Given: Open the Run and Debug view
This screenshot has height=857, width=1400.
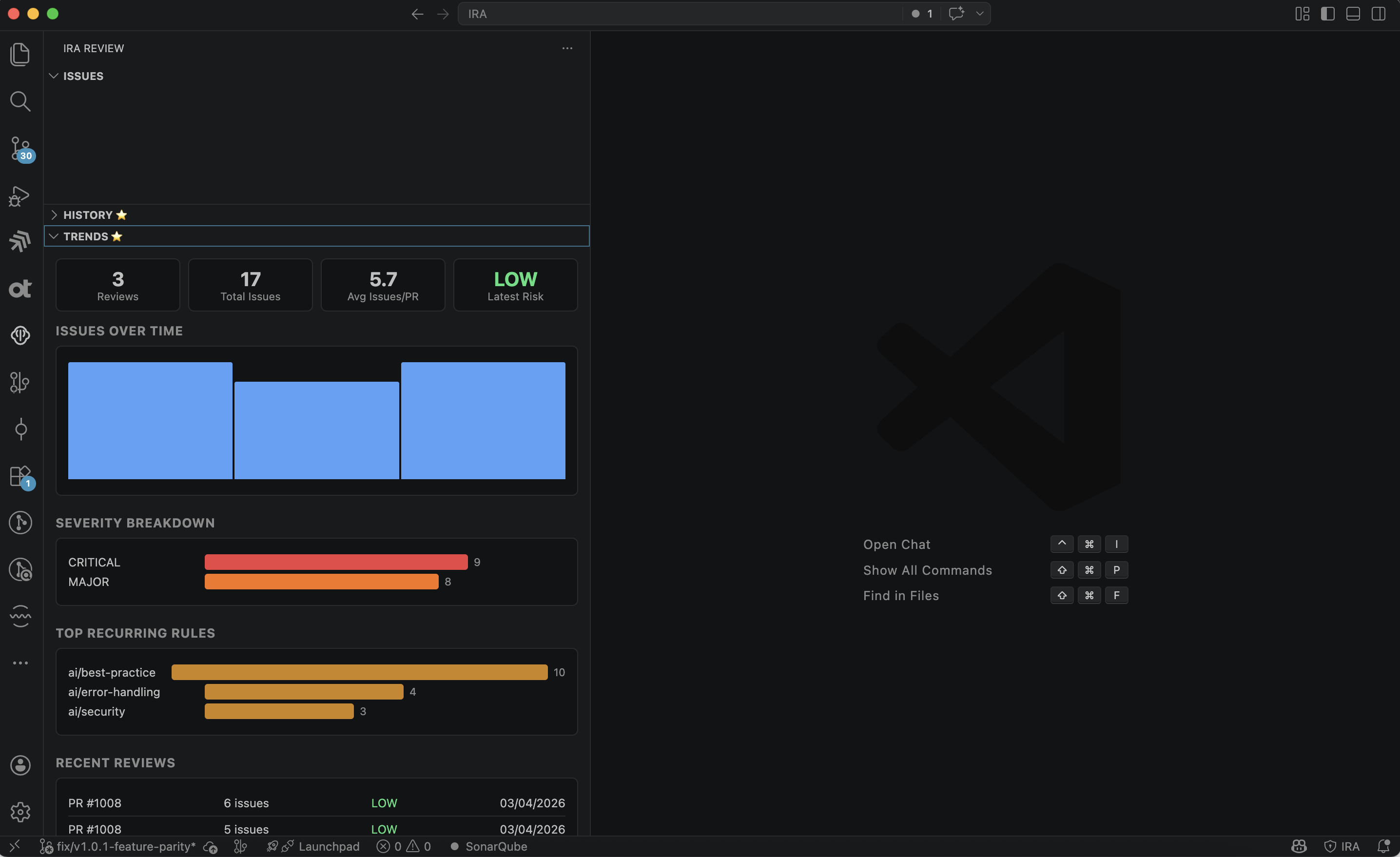Looking at the screenshot, I should (x=20, y=196).
